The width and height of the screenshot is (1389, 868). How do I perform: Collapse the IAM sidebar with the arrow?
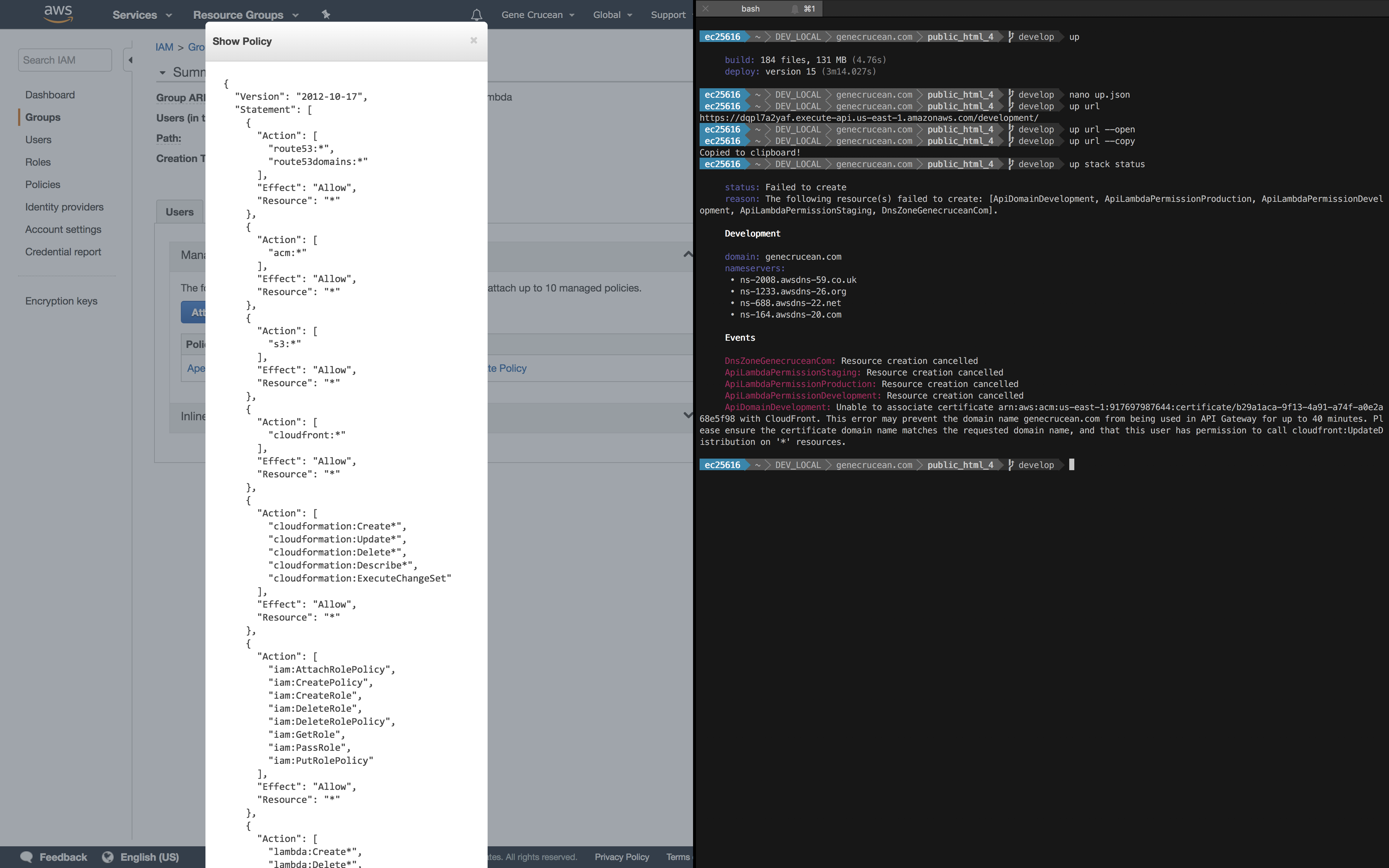[x=130, y=60]
